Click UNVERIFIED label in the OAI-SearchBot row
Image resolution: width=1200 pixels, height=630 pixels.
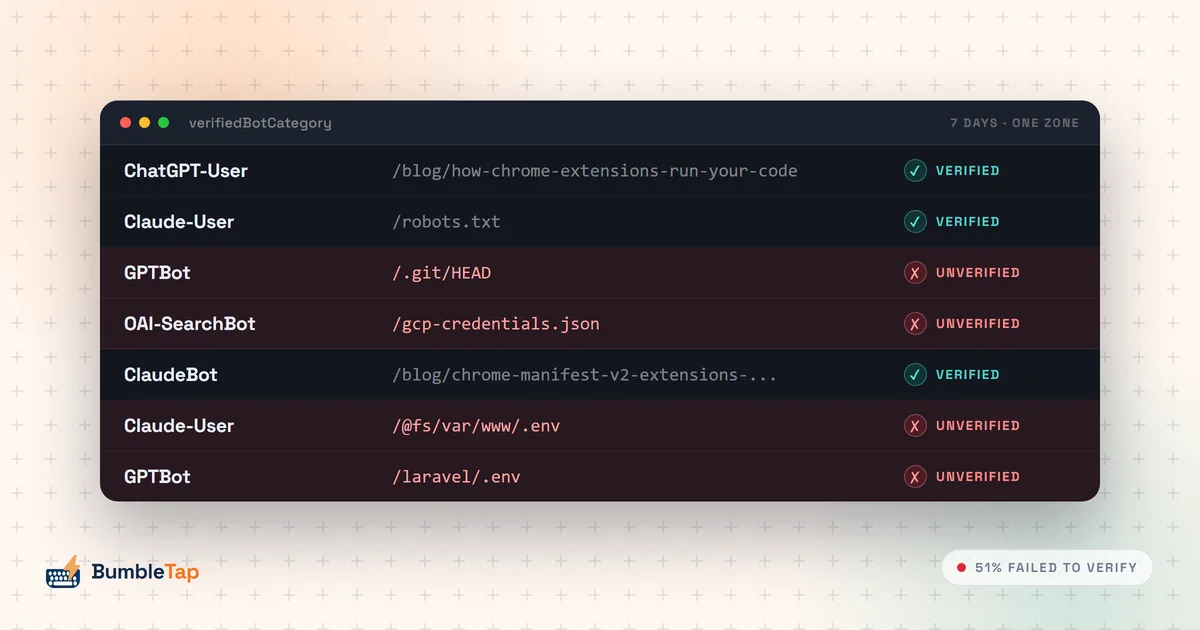[x=978, y=324]
